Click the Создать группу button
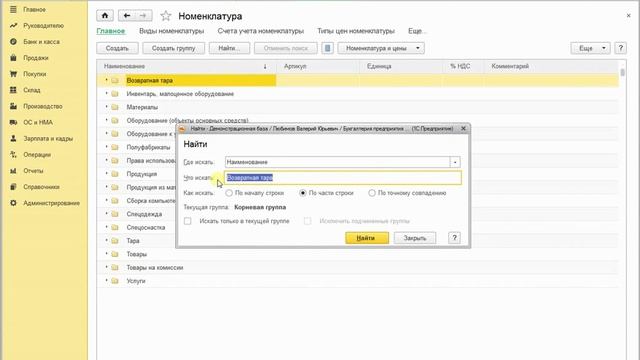This screenshot has height=360, width=640. (x=173, y=48)
